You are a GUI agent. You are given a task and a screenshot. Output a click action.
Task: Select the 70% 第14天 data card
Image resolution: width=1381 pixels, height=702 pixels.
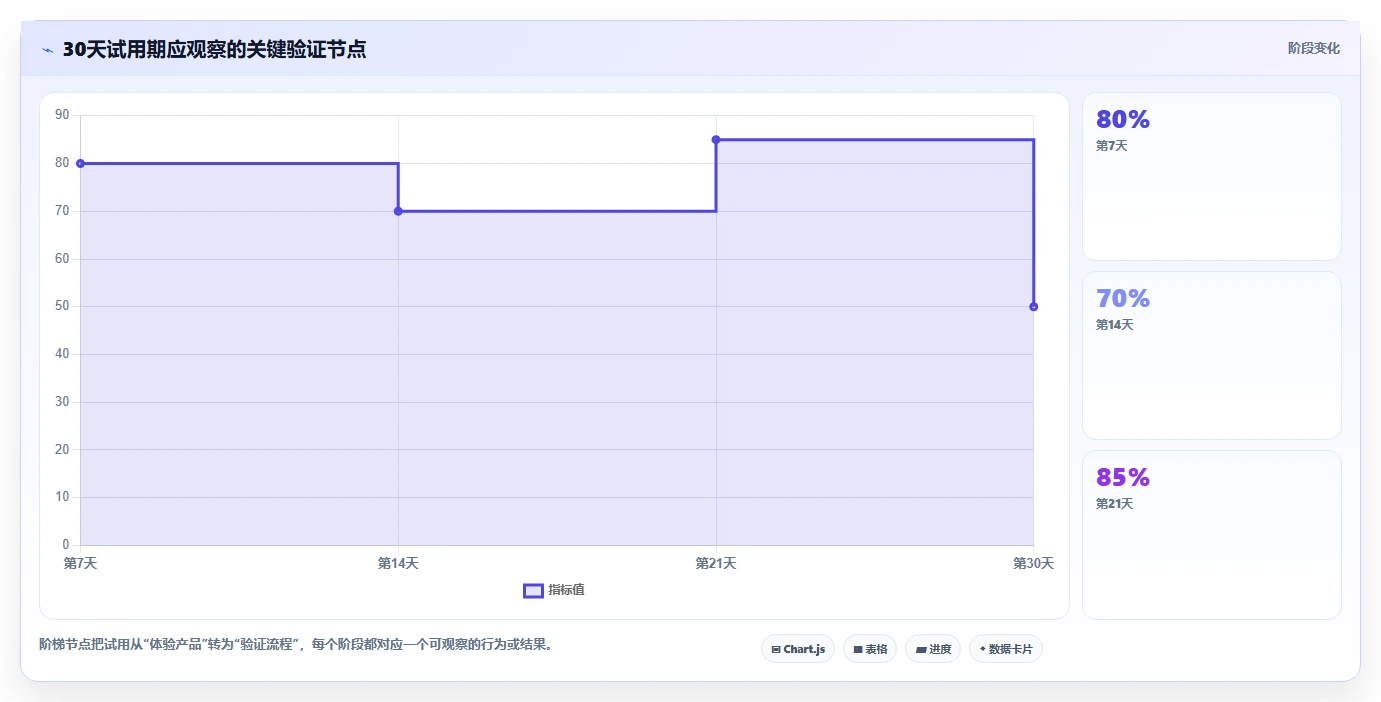1211,355
